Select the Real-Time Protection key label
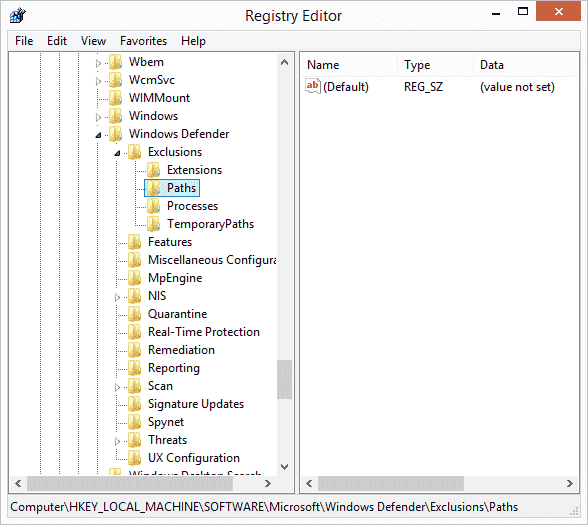Screen dimensions: 588x525 click(x=204, y=332)
